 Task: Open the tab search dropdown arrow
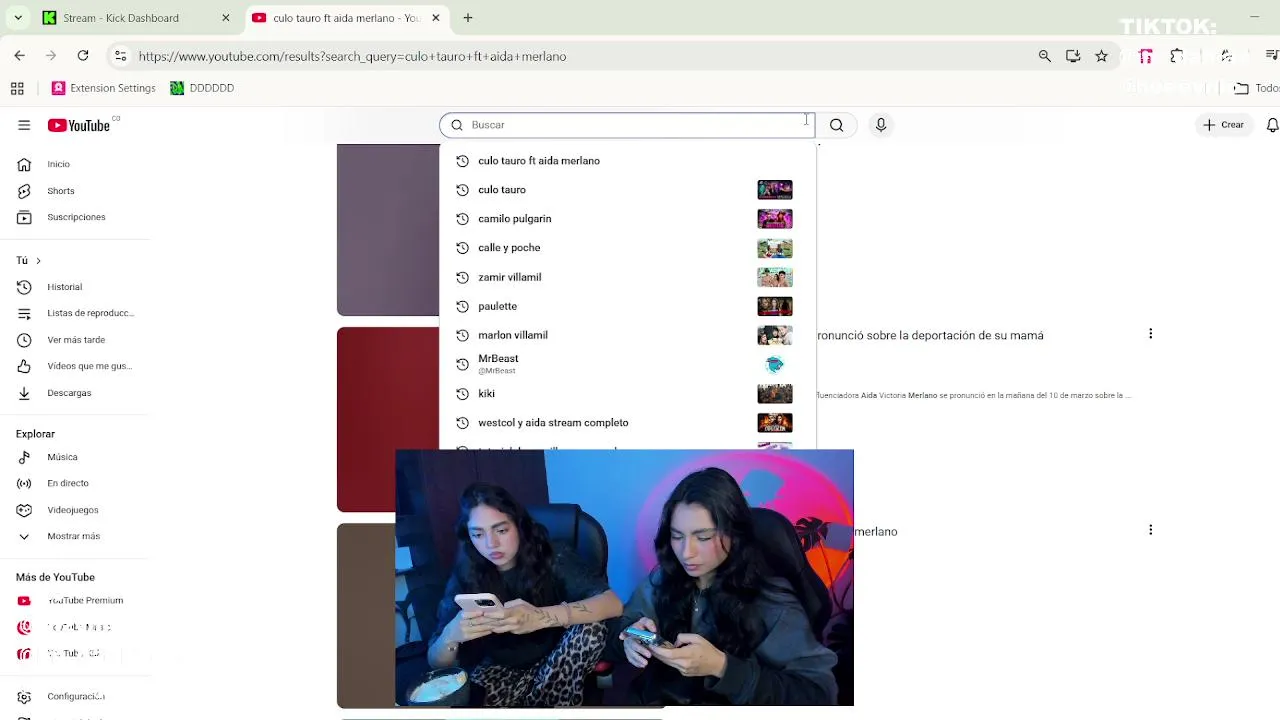point(18,18)
